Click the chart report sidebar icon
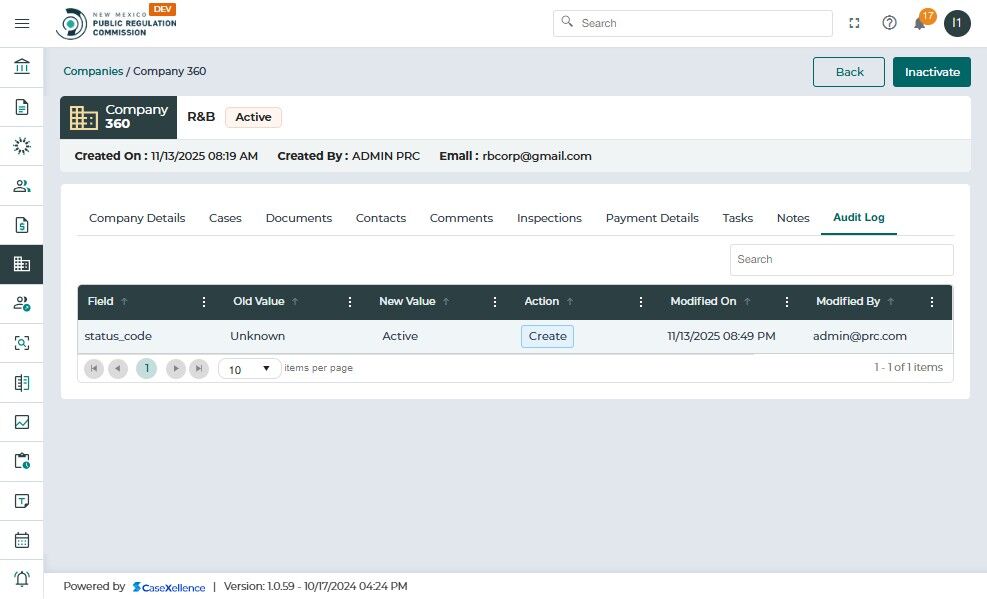 (x=22, y=422)
